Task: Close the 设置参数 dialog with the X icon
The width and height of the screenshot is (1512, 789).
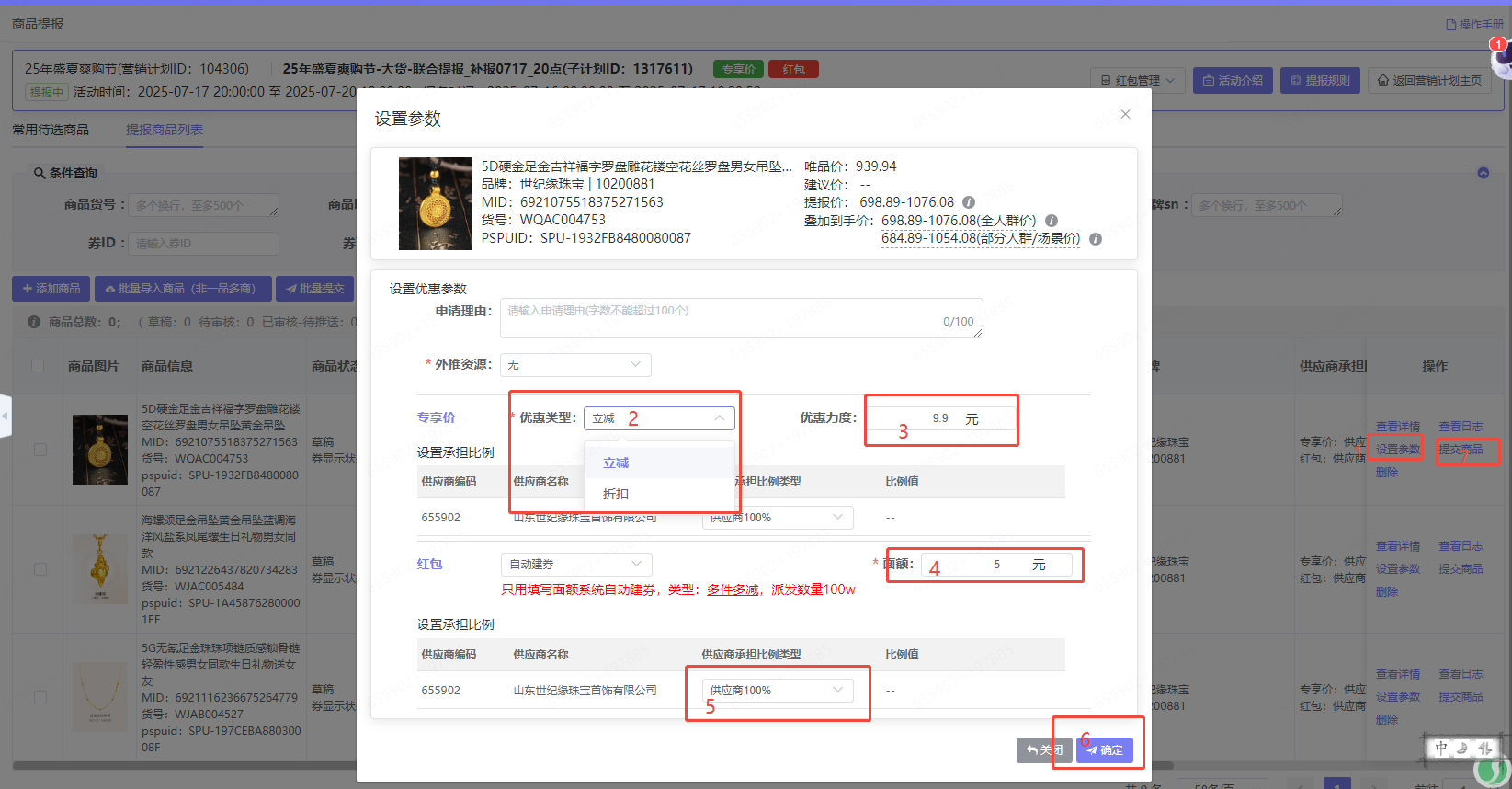Action: (x=1125, y=114)
